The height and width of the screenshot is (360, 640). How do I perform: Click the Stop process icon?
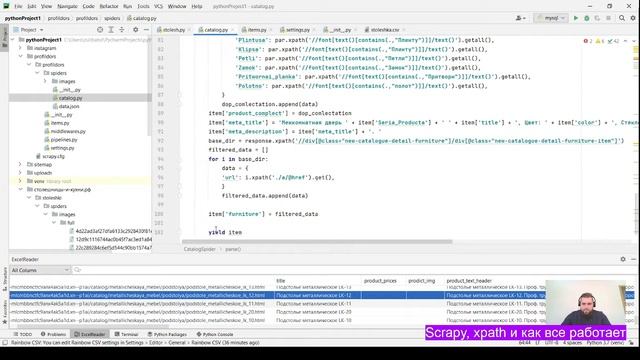pyautogui.click(x=608, y=18)
